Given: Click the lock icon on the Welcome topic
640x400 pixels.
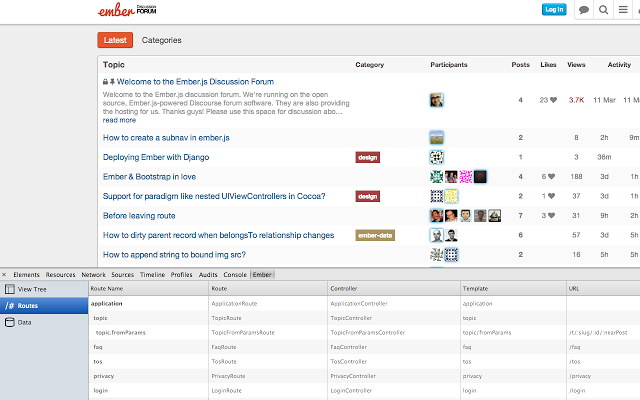Looking at the screenshot, I should [x=105, y=82].
